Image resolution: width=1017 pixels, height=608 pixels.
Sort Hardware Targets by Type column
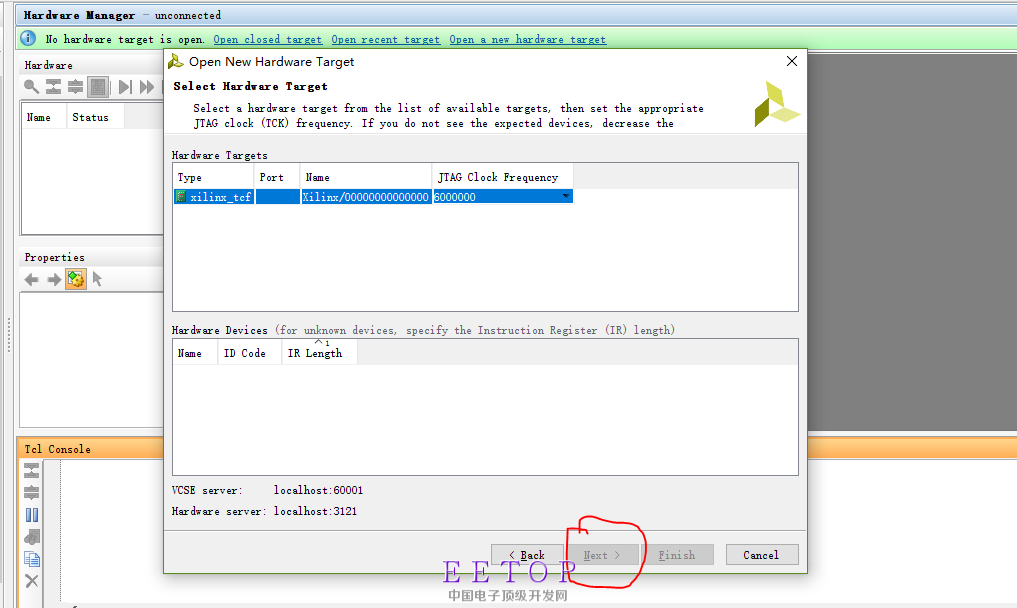(x=213, y=177)
